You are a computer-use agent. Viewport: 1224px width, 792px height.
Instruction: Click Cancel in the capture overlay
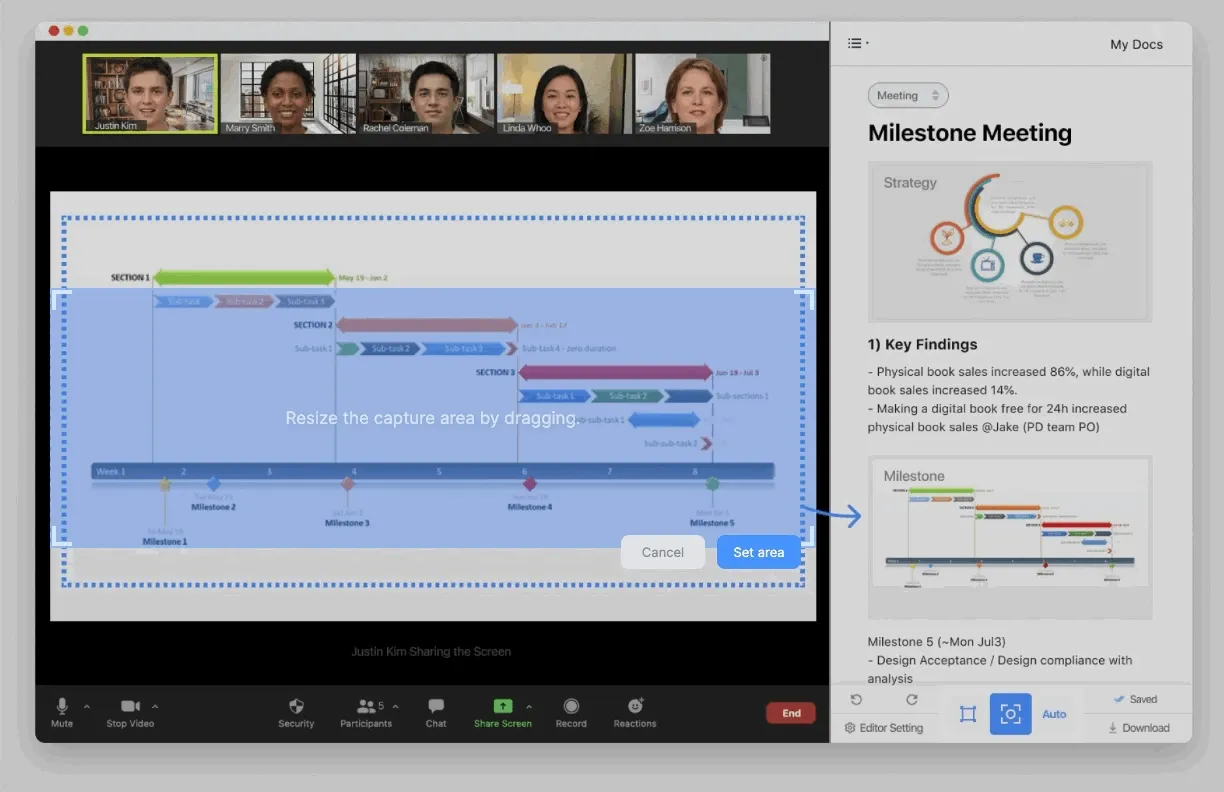(x=663, y=552)
